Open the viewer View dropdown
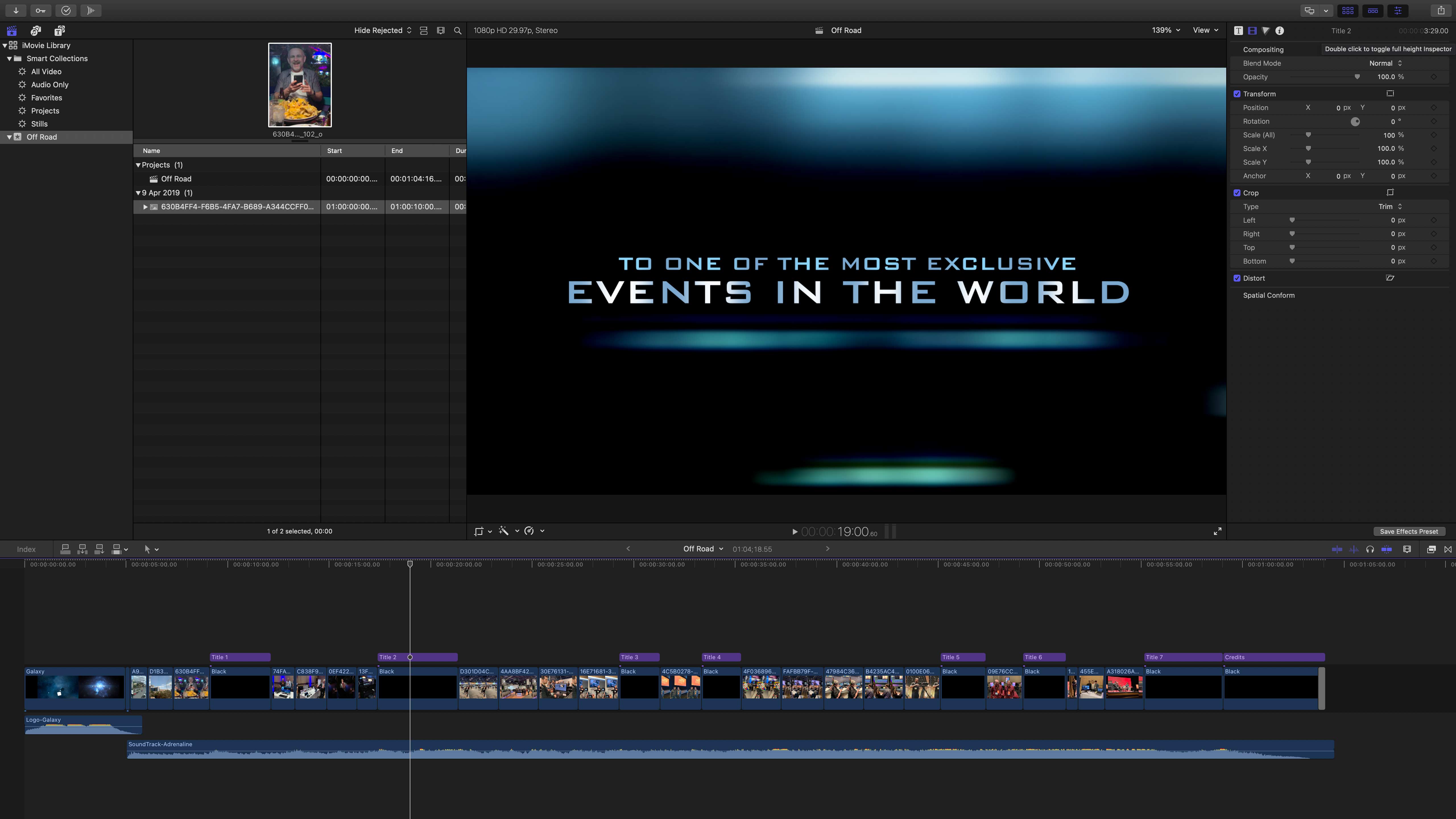Screen dimensions: 1456x819 tap(1205, 30)
